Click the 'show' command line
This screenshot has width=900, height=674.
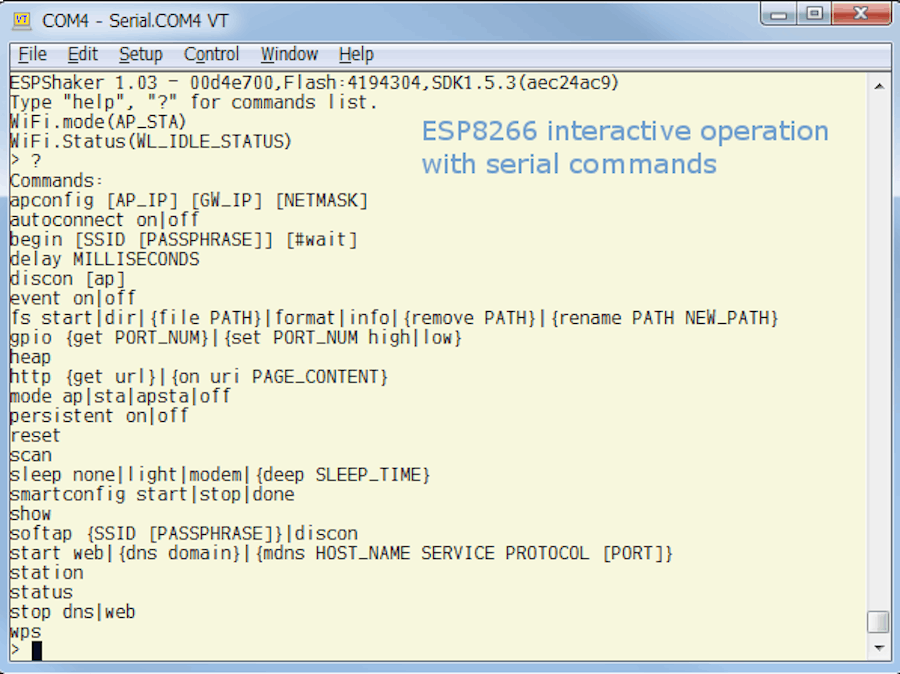30,514
